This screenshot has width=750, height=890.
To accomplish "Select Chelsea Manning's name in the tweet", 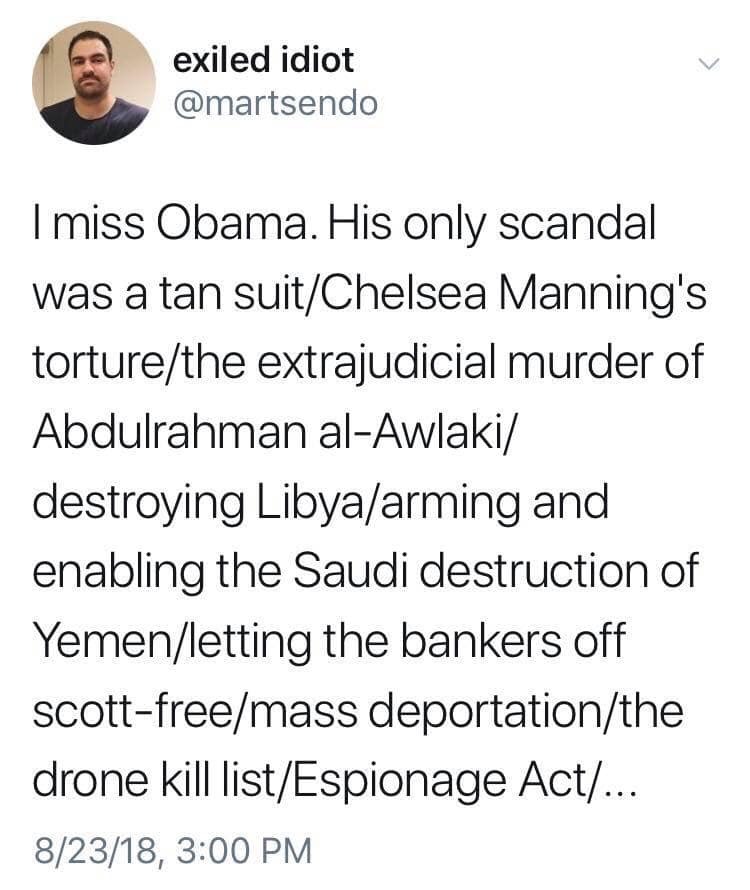I will click(x=516, y=292).
